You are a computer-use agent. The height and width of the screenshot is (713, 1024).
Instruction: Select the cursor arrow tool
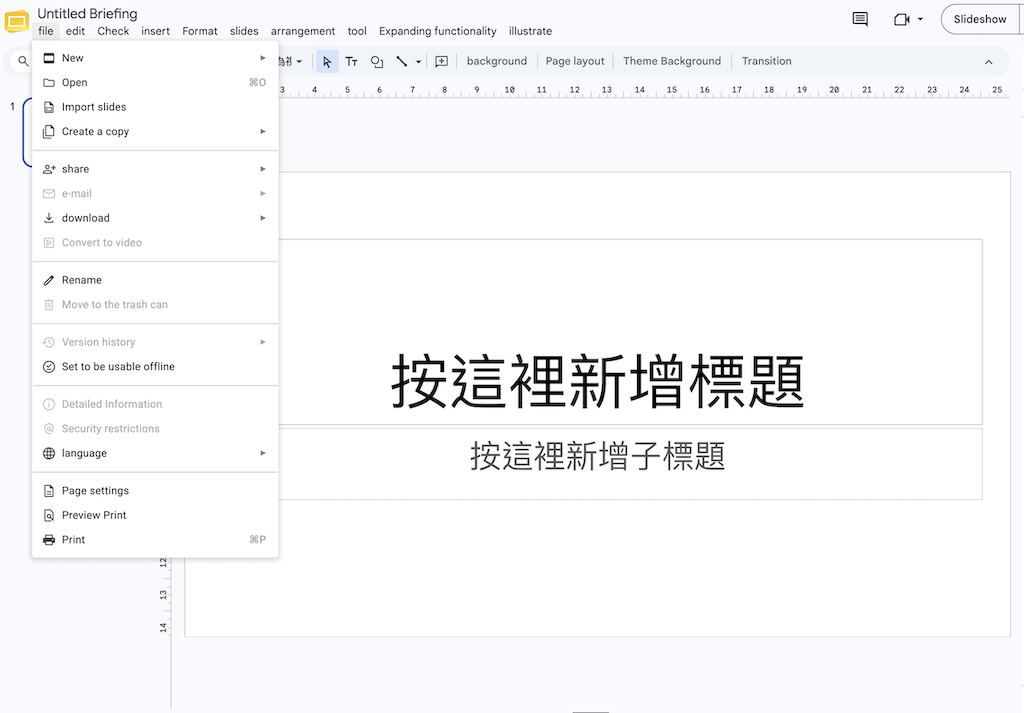327,62
